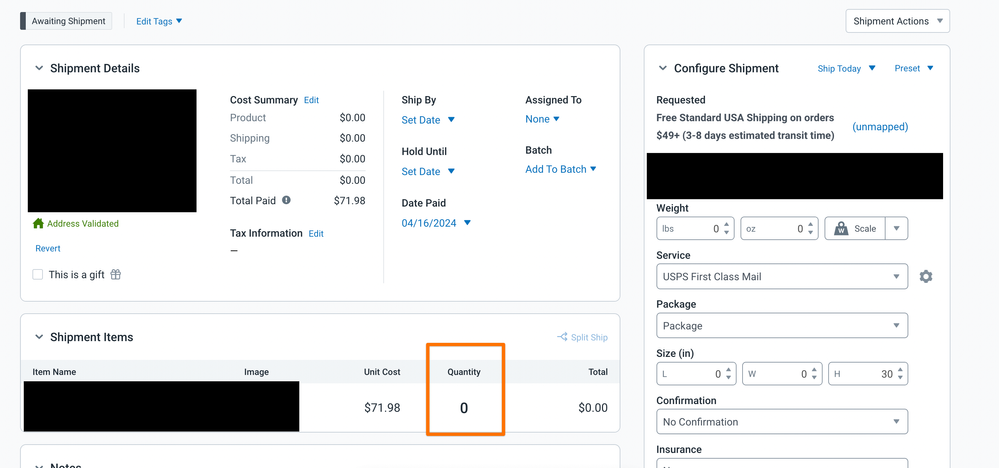Open the Service dropdown USPS First Class Mail
This screenshot has width=999, height=468.
[782, 277]
